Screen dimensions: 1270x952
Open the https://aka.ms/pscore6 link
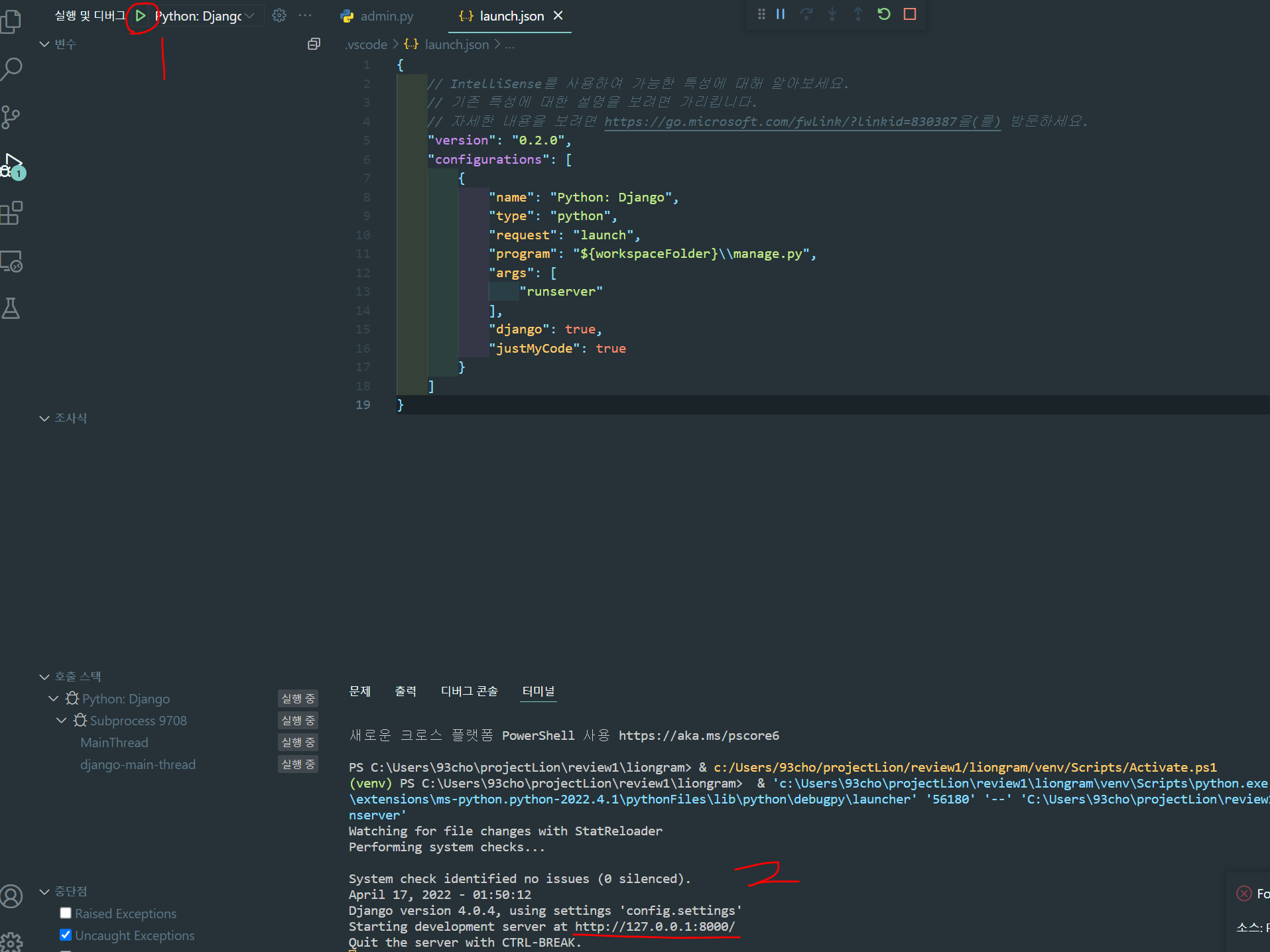pyautogui.click(x=698, y=735)
